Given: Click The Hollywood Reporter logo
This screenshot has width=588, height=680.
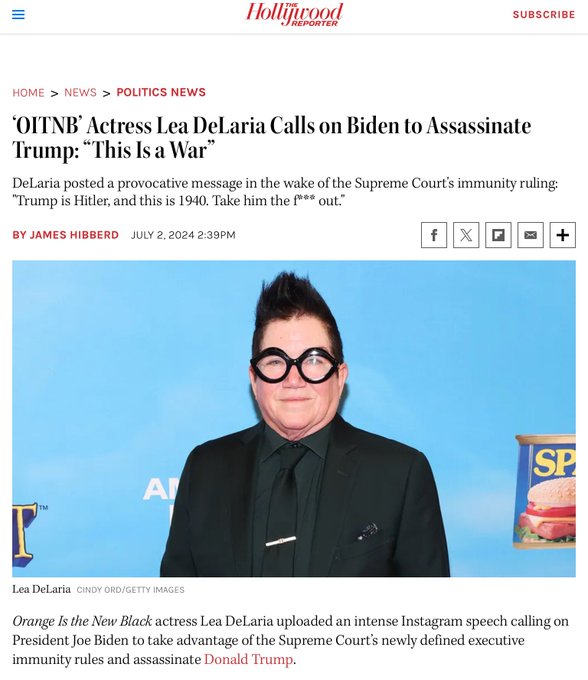Looking at the screenshot, I should coord(294,14).
